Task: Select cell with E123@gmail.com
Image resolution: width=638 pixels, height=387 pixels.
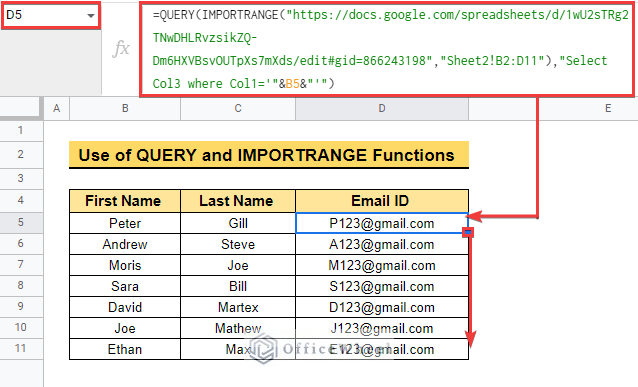Action: [x=382, y=349]
